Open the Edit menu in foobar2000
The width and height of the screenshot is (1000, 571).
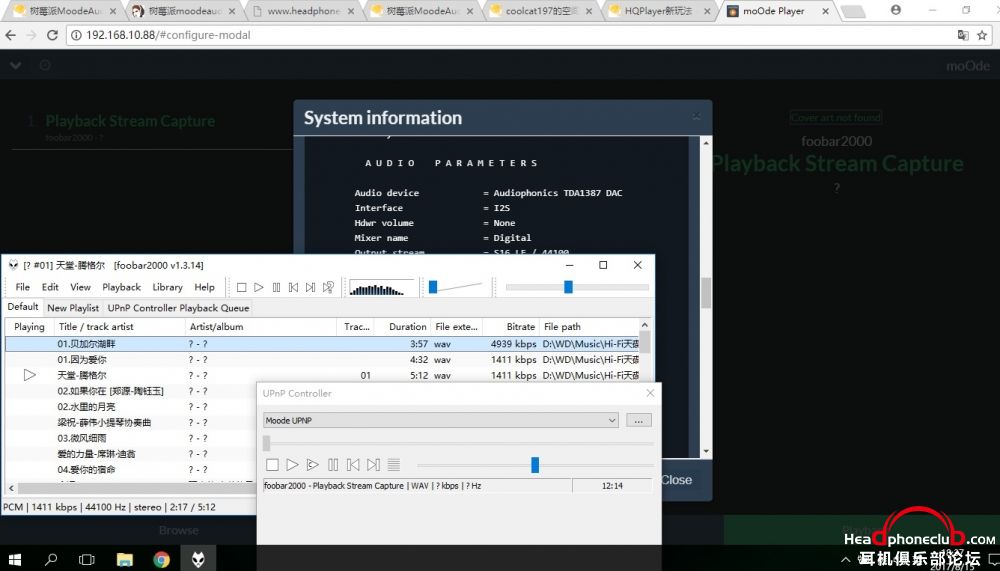pyautogui.click(x=50, y=287)
